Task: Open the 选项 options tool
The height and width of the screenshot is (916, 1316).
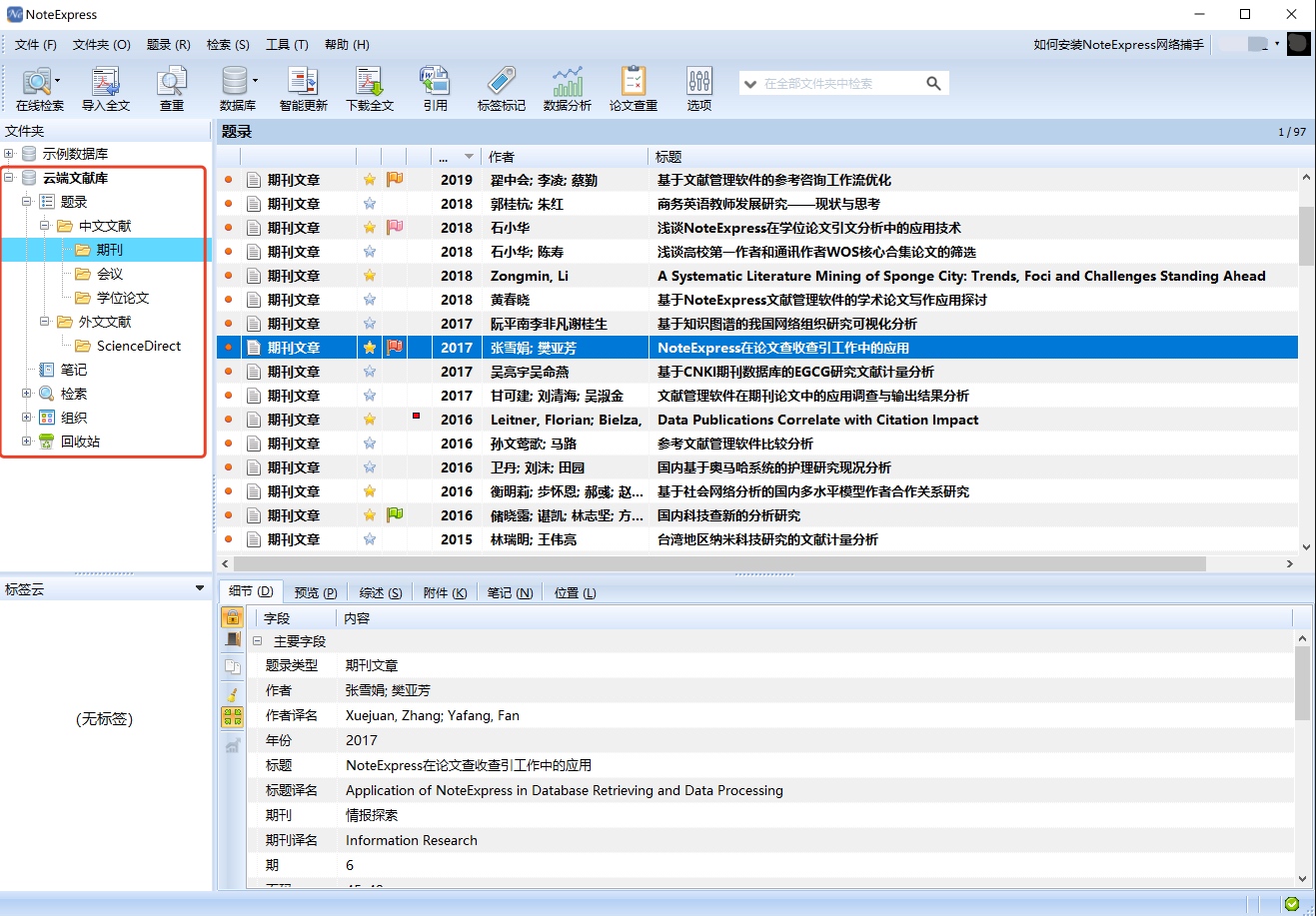Action: [699, 89]
